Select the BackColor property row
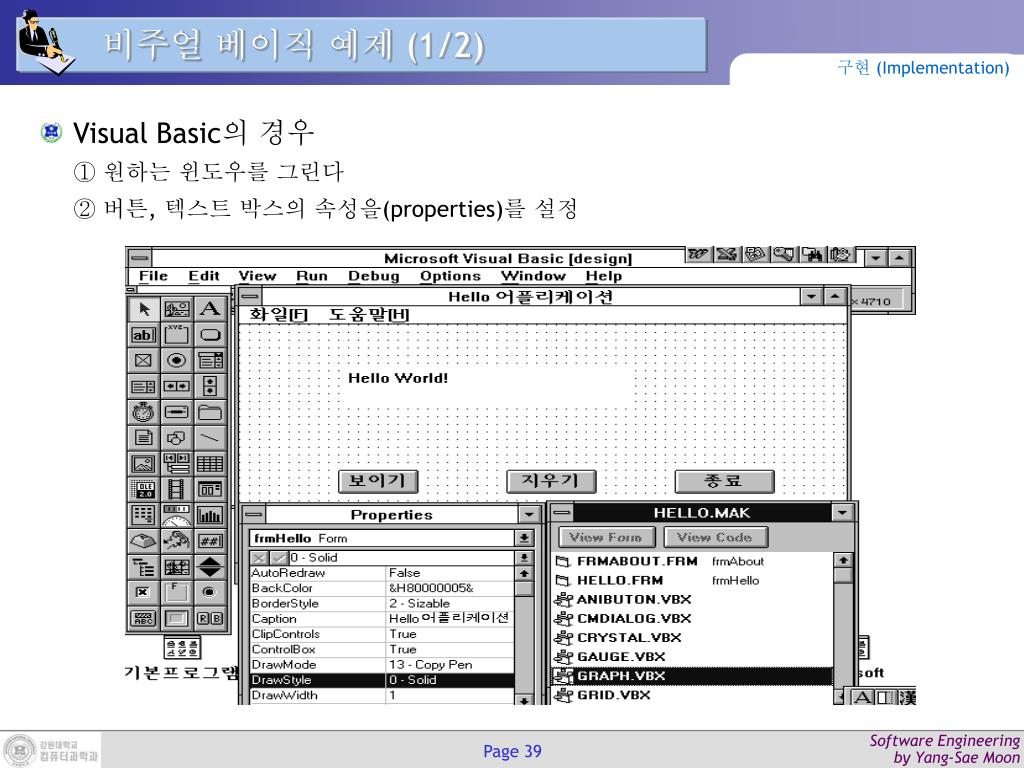Screen dimensions: 1024x768 tap(383, 588)
